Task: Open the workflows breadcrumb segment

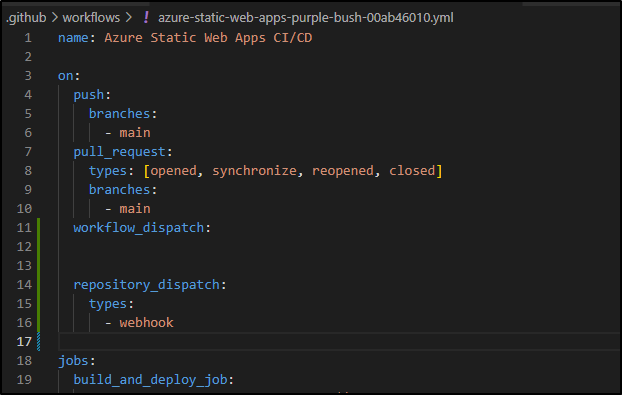Action: [x=91, y=18]
